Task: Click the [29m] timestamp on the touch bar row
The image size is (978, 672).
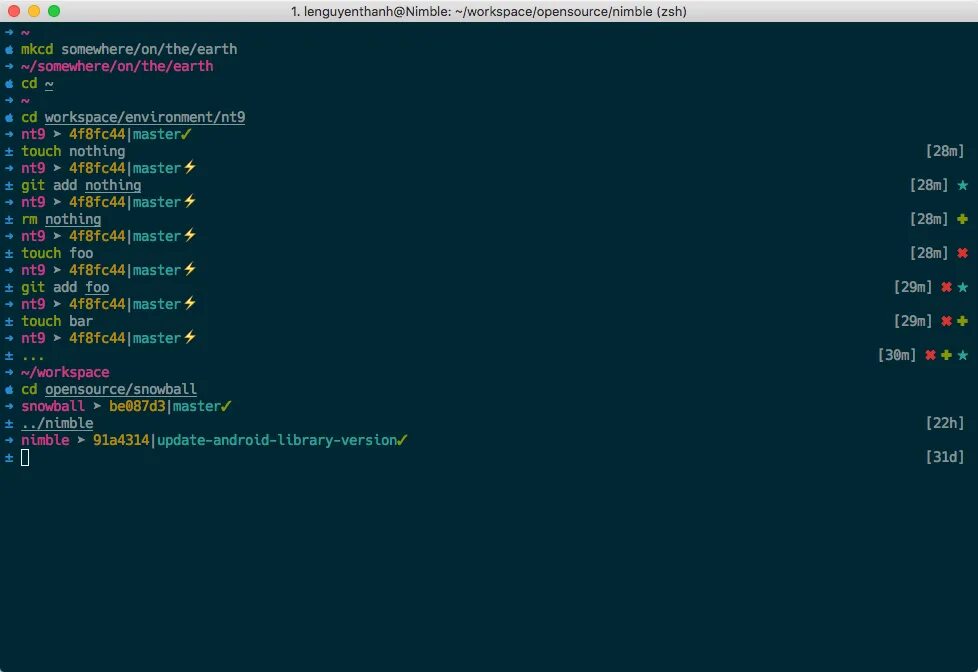Action: pyautogui.click(x=913, y=321)
